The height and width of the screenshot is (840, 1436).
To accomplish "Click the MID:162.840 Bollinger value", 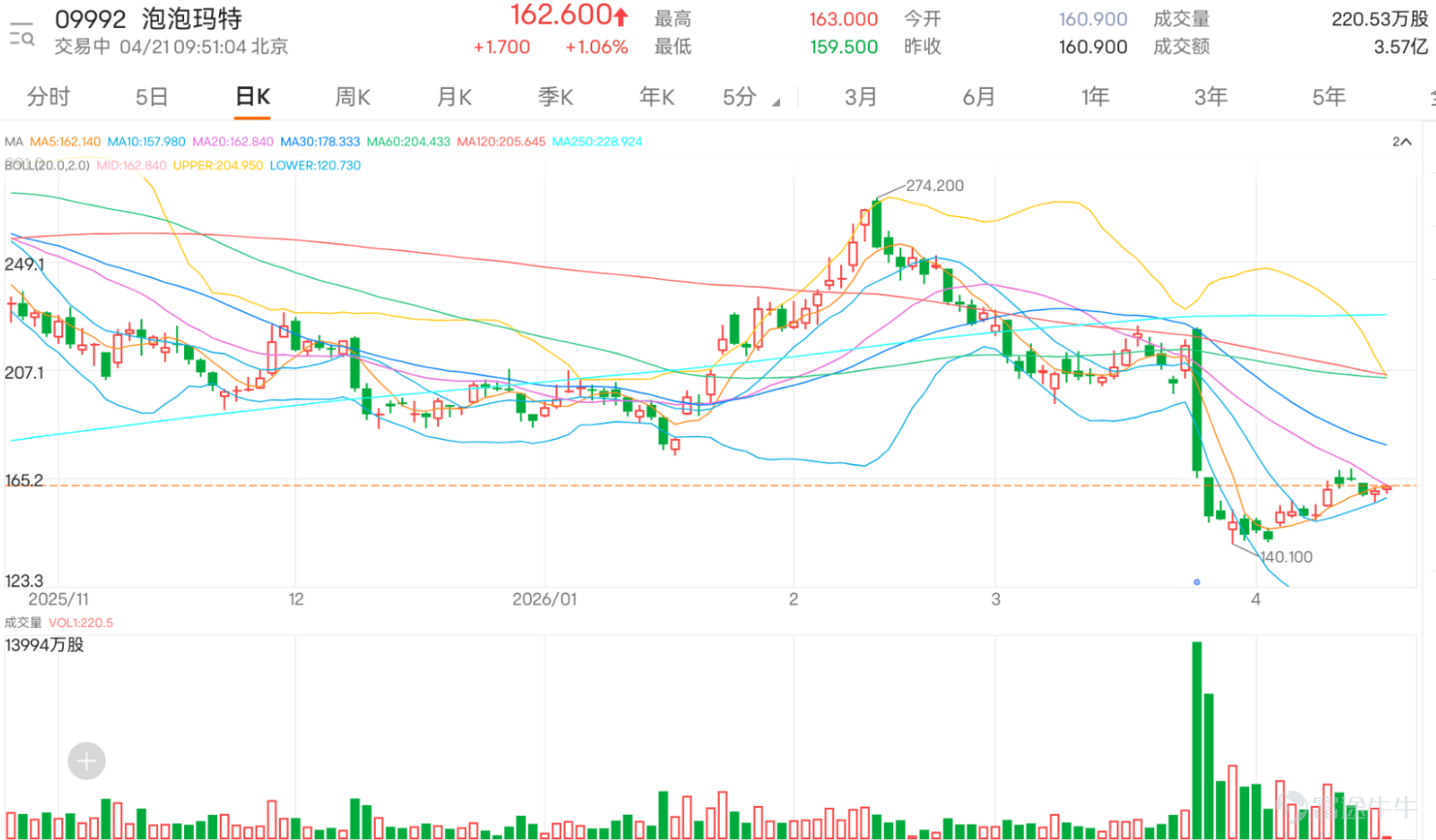I will click(x=131, y=166).
